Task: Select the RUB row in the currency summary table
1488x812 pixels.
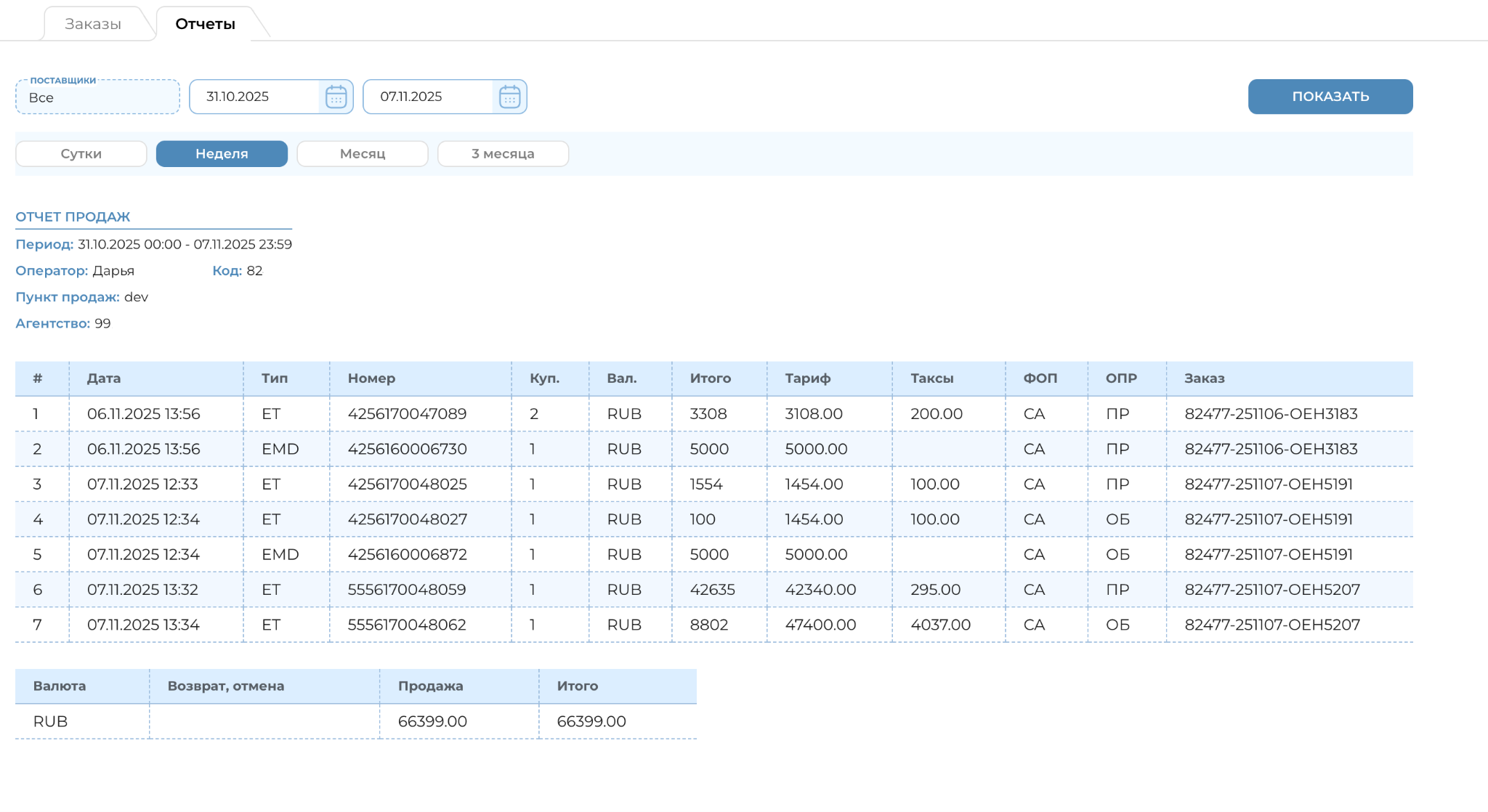Action: pyautogui.click(x=49, y=721)
